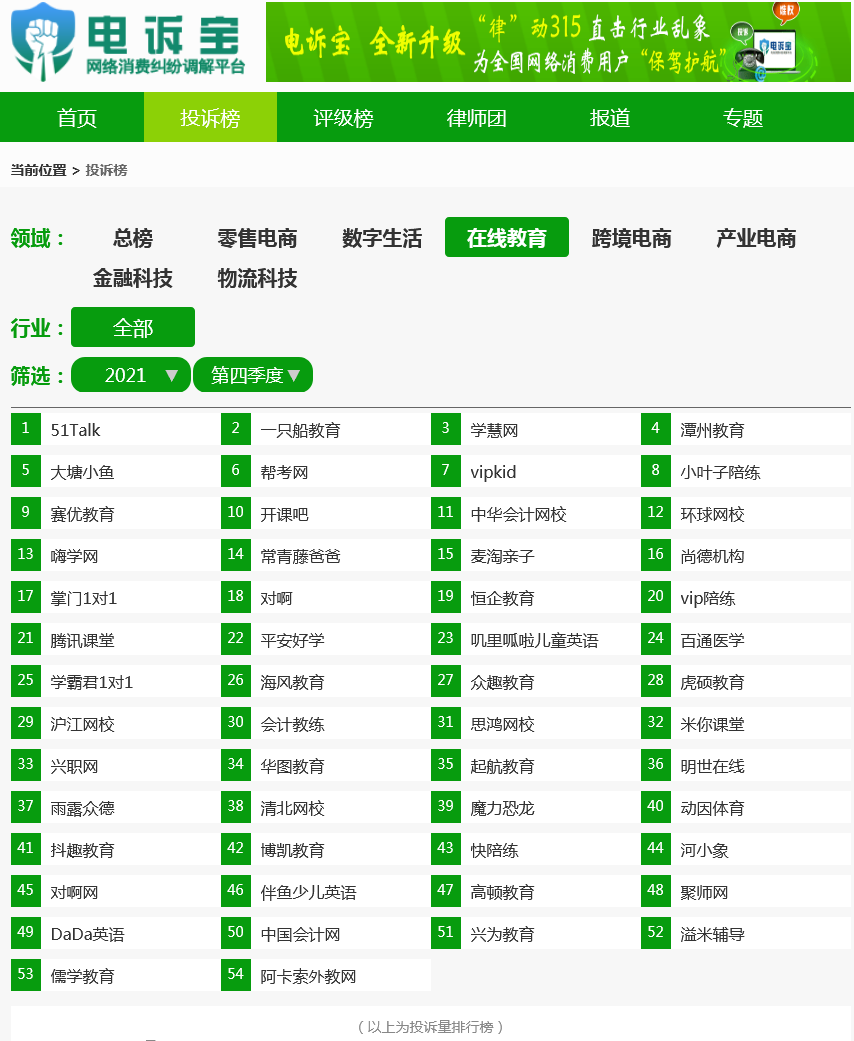Click the rank 54 green badge
The image size is (854, 1041).
click(236, 975)
